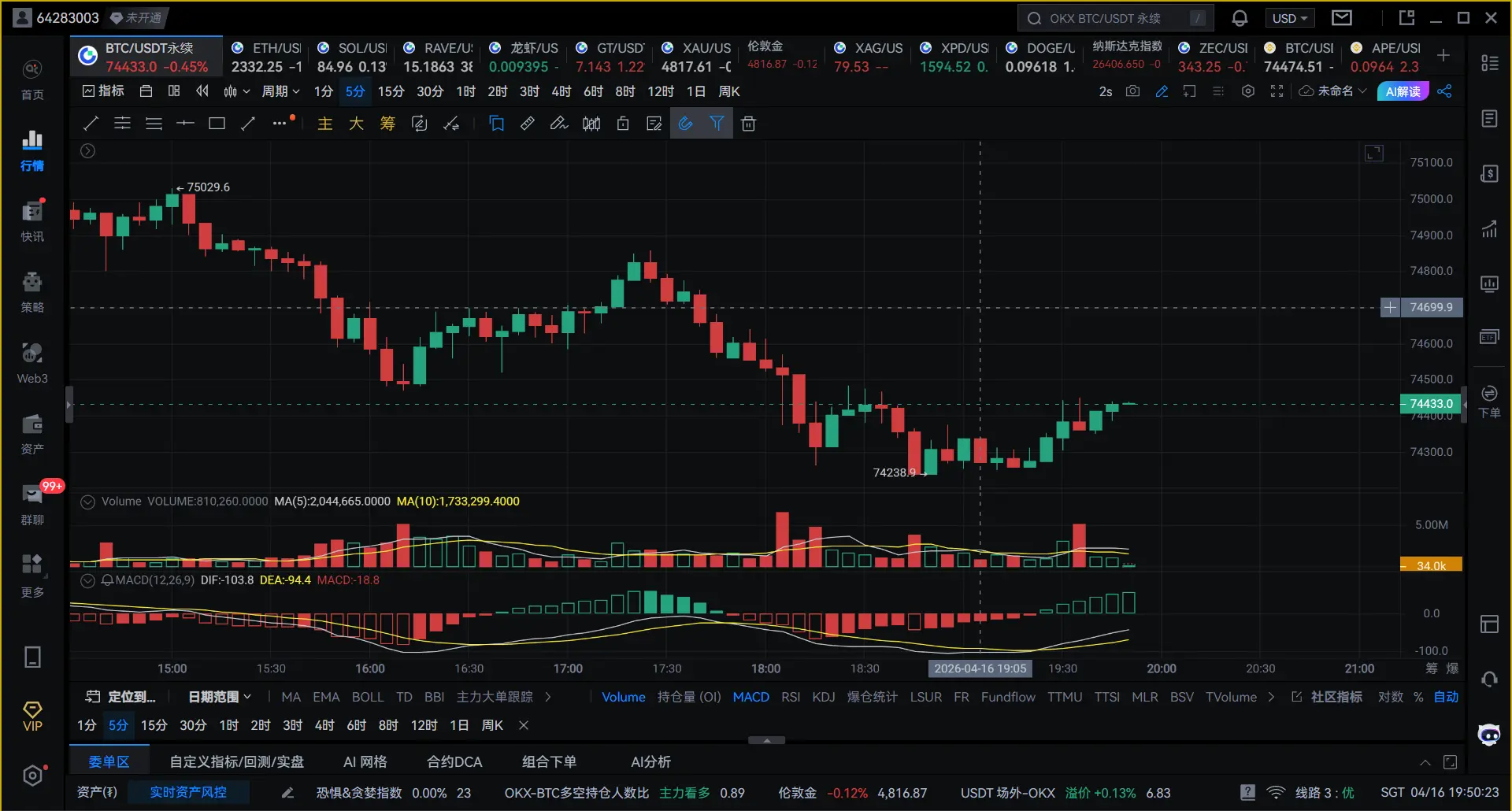Open 社区指标 community indicators
This screenshot has width=1512, height=811.
tap(1327, 697)
